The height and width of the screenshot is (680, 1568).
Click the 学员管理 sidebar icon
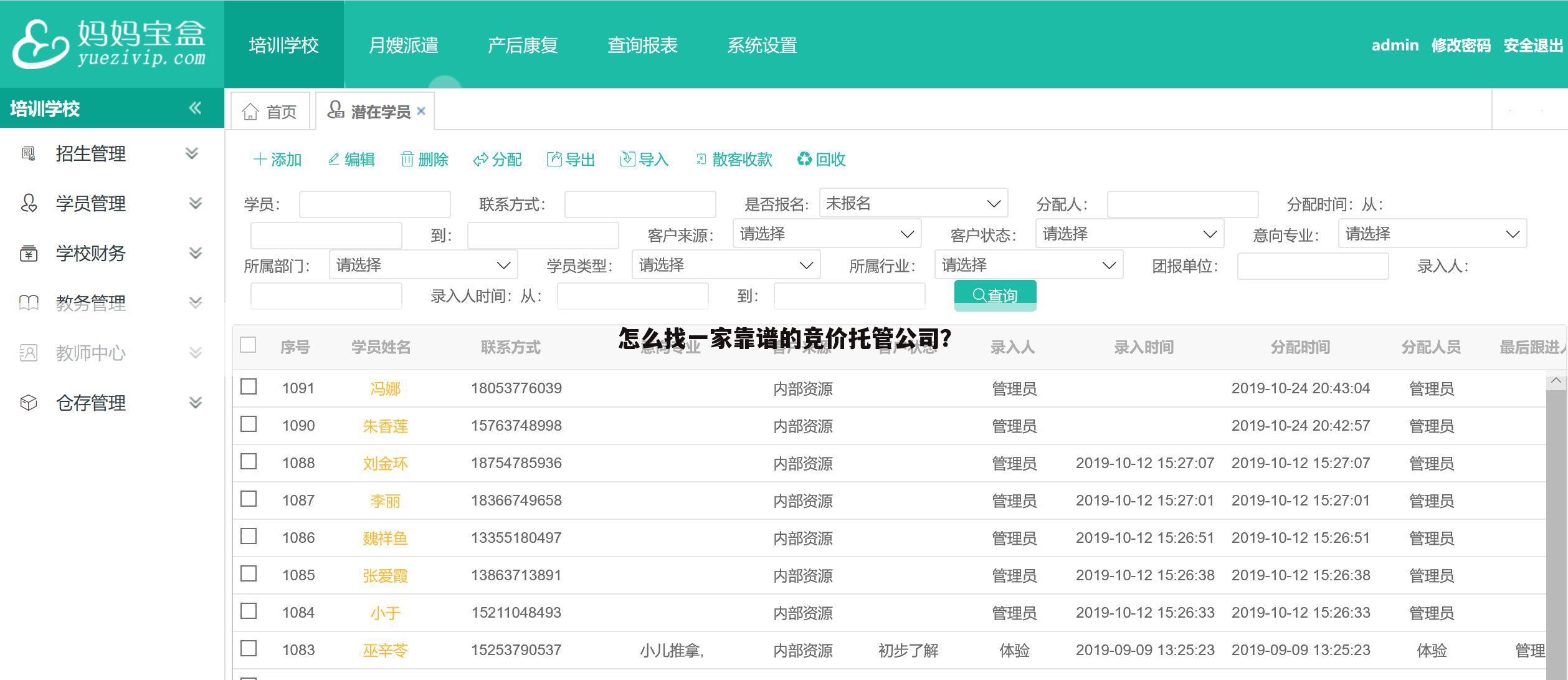click(29, 203)
